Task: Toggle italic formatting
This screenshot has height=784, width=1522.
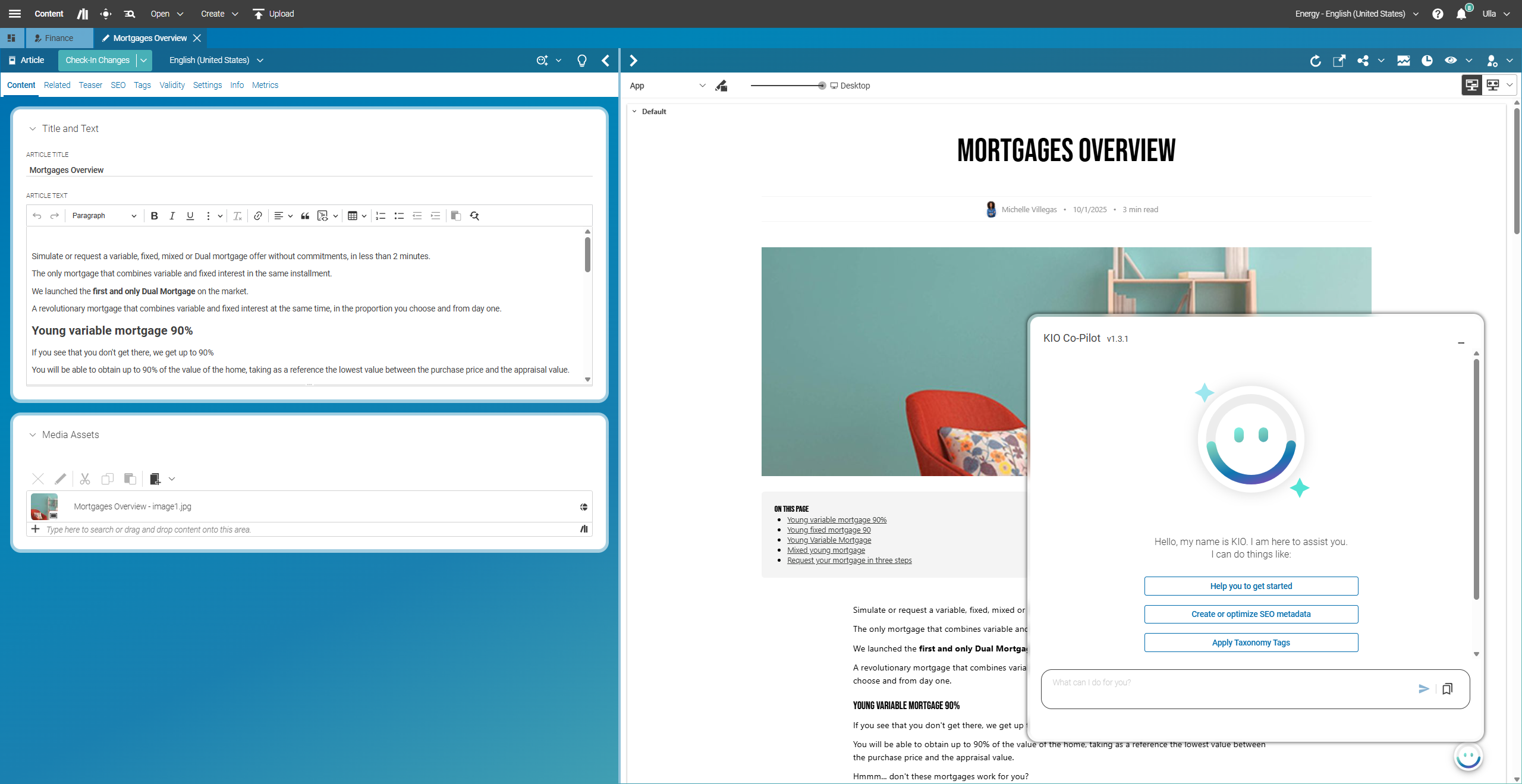Action: [172, 216]
